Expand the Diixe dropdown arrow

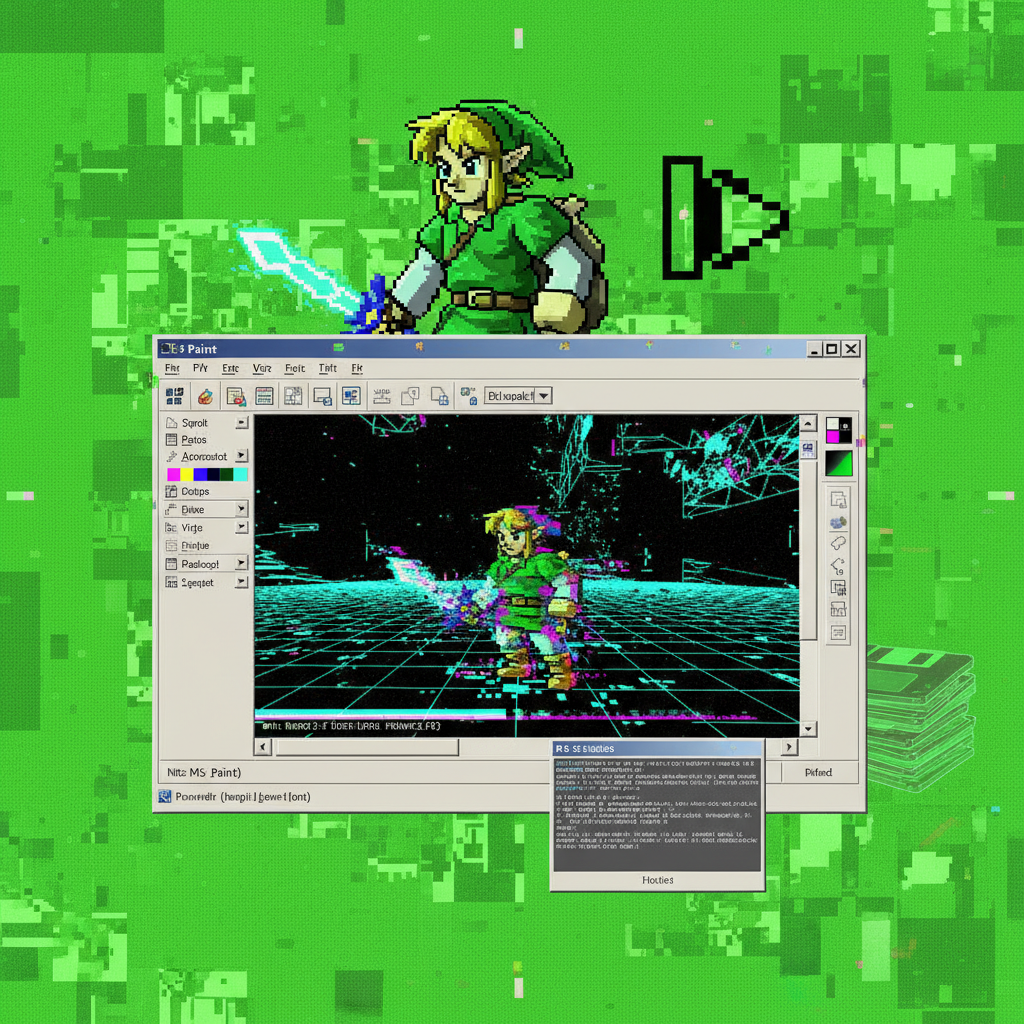point(241,509)
